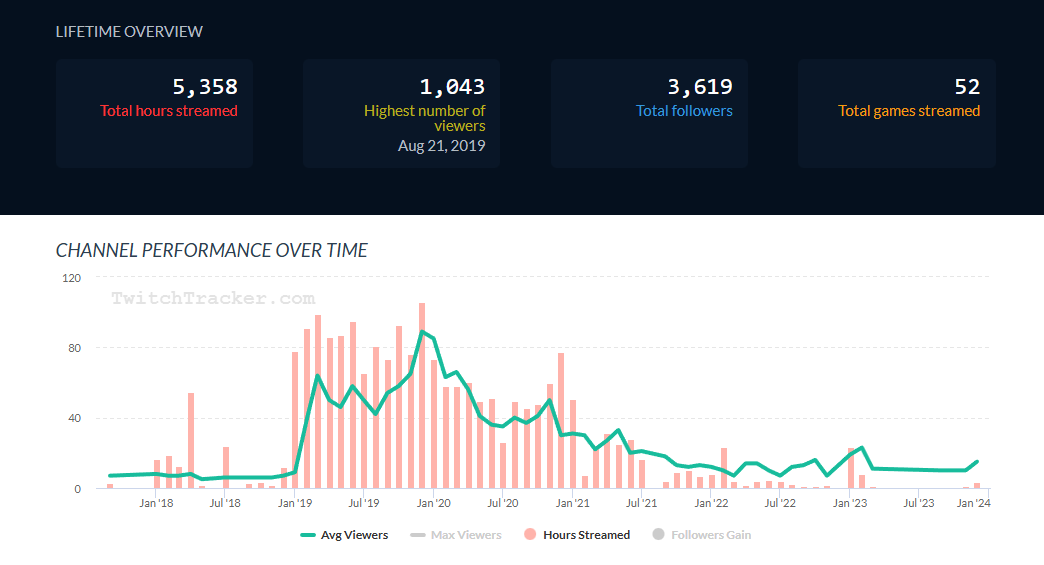1044x565 pixels.
Task: Click the avg viewers line endpoint at Jan '24
Action: (x=977, y=462)
